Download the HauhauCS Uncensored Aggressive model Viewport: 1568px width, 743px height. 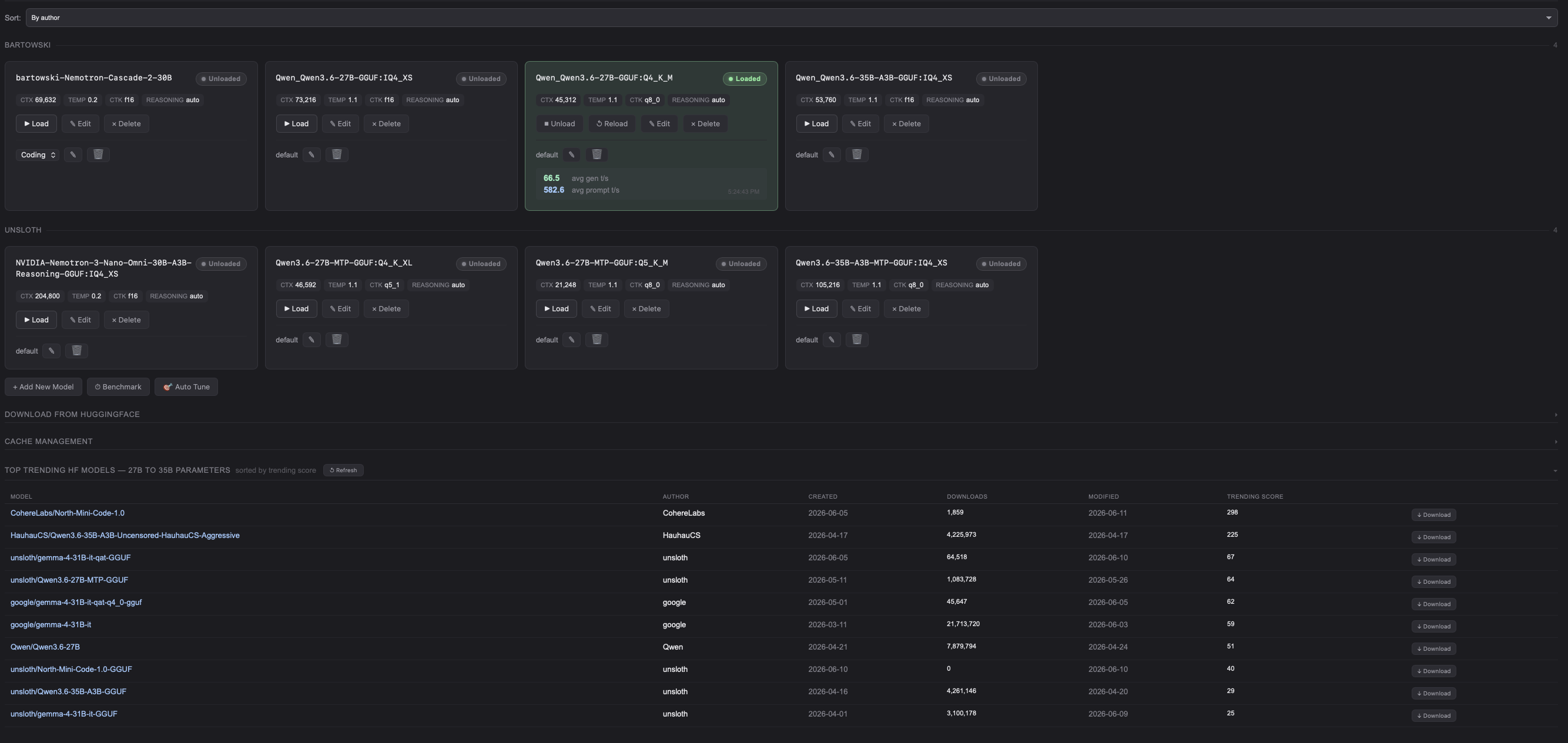pos(1433,537)
